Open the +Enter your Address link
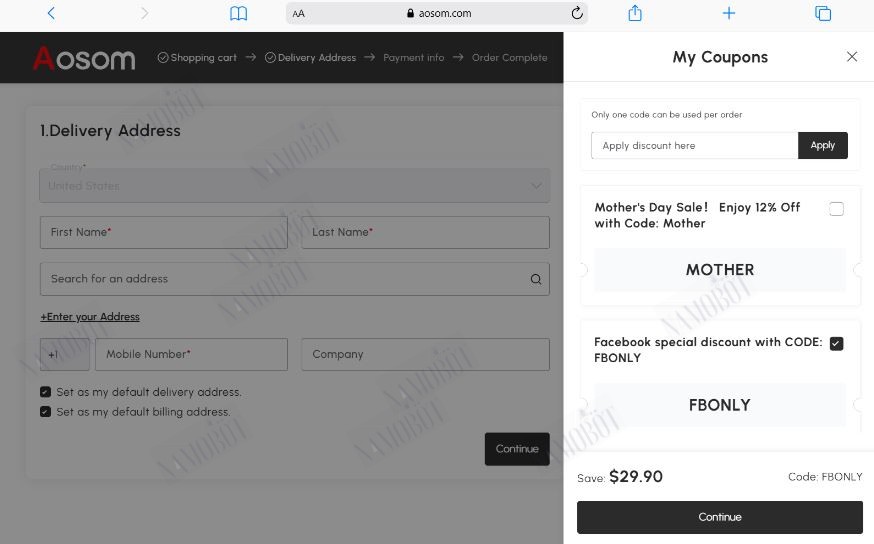Viewport: 874px width, 544px height. point(90,317)
